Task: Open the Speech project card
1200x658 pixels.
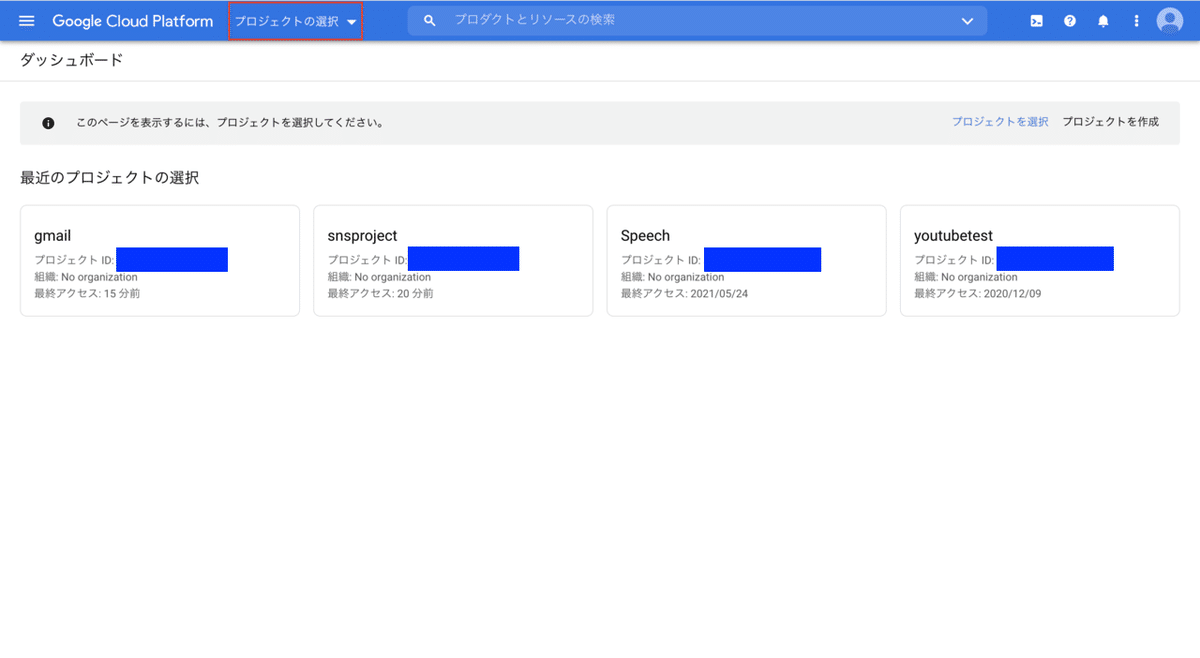Action: point(746,261)
